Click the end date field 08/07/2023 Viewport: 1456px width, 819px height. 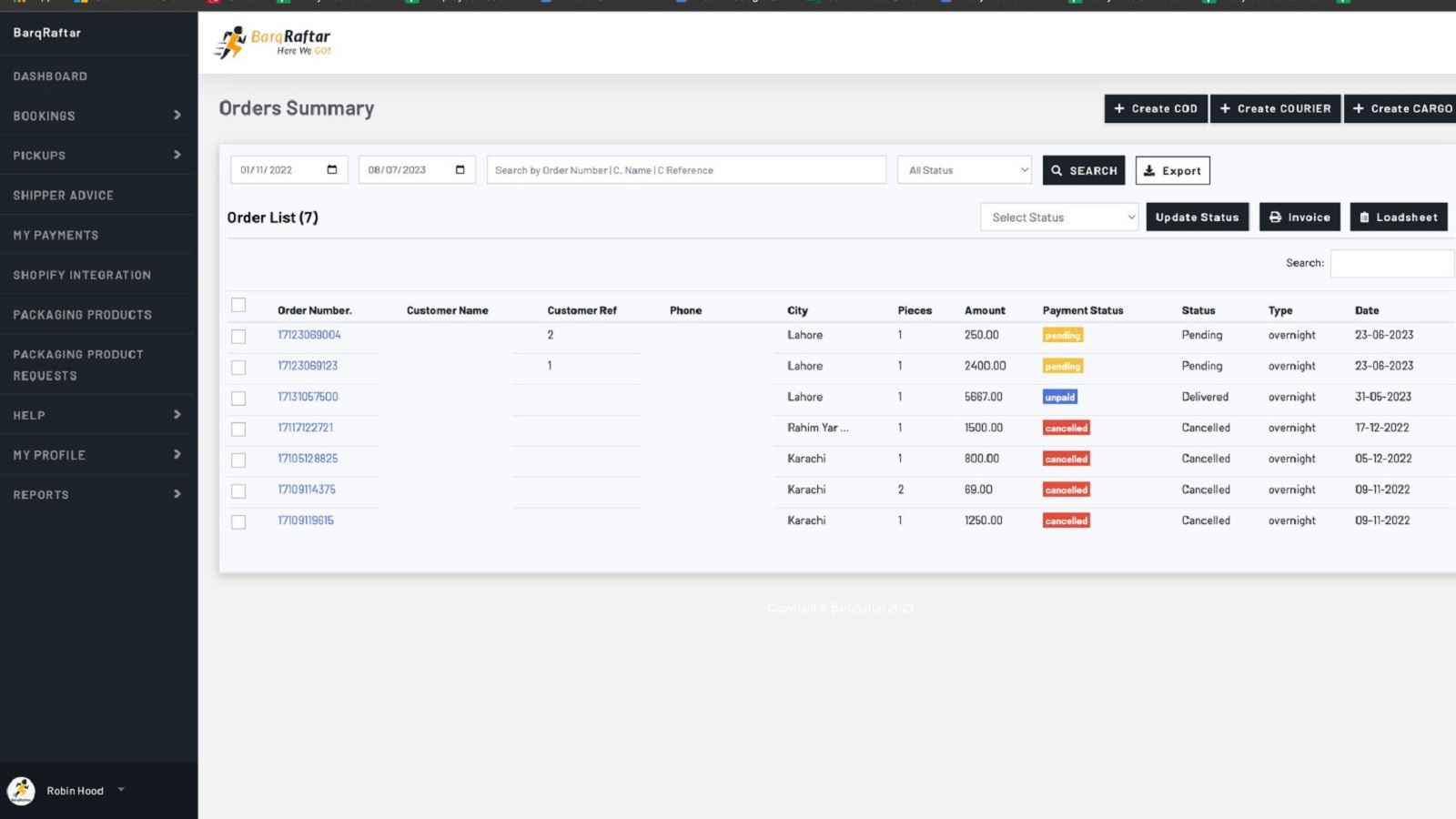click(417, 170)
